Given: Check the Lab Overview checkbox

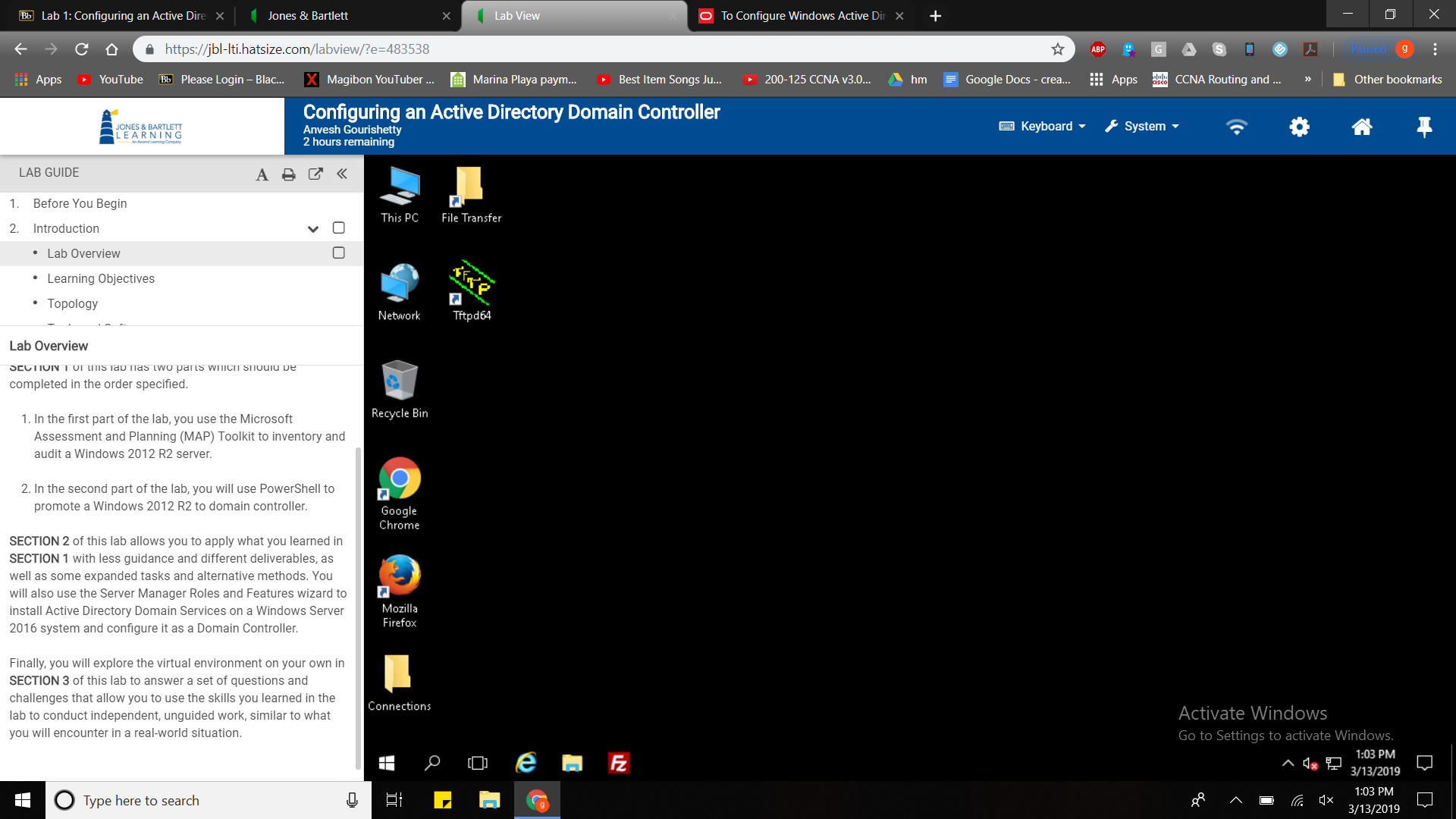Looking at the screenshot, I should tap(338, 253).
